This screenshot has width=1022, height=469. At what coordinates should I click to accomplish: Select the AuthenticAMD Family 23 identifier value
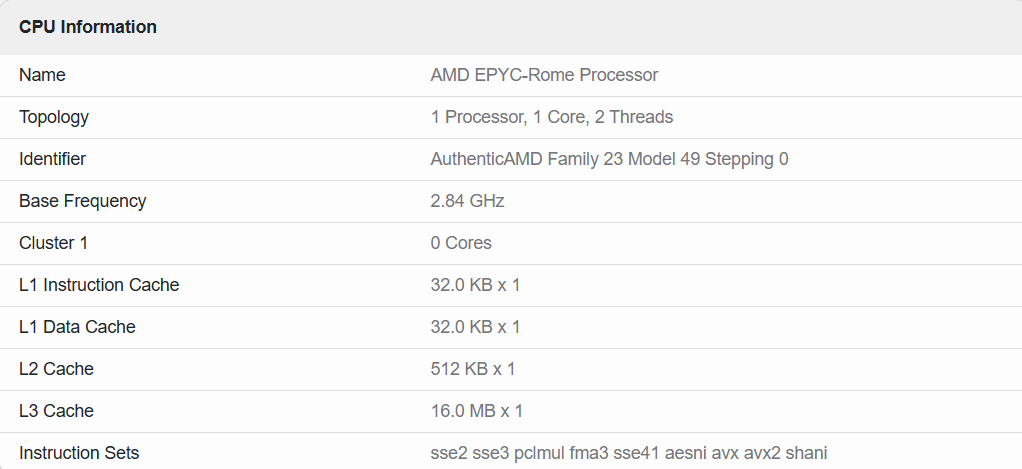[x=609, y=159]
